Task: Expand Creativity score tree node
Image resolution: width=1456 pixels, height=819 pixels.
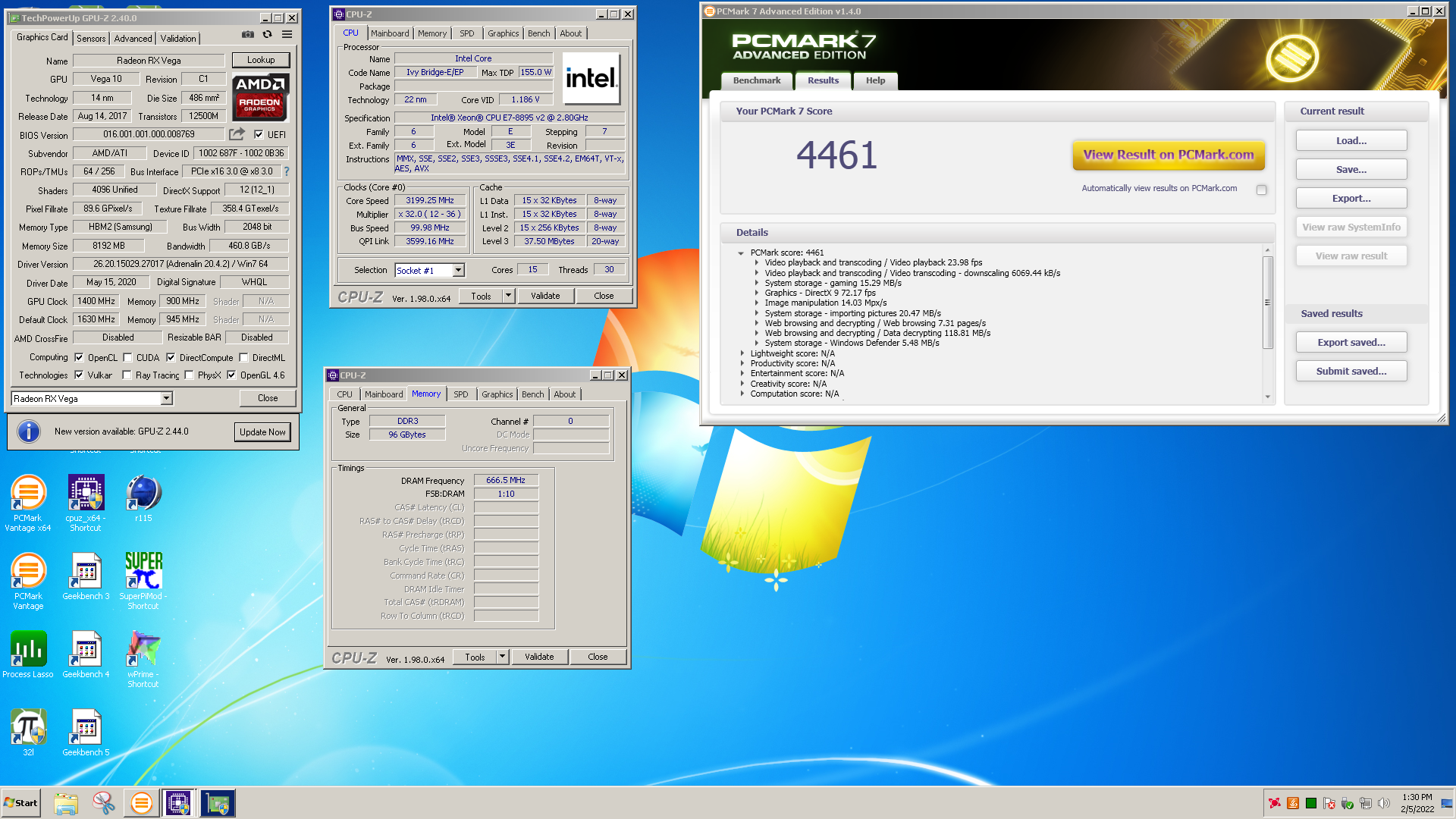Action: coord(742,384)
